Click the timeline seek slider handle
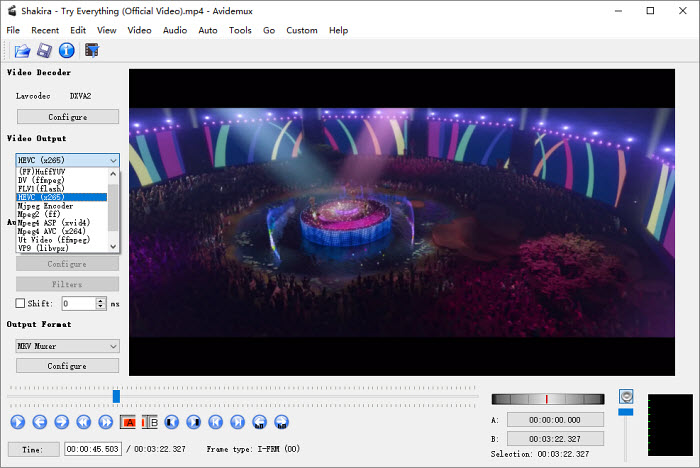This screenshot has width=700, height=468. (x=116, y=396)
